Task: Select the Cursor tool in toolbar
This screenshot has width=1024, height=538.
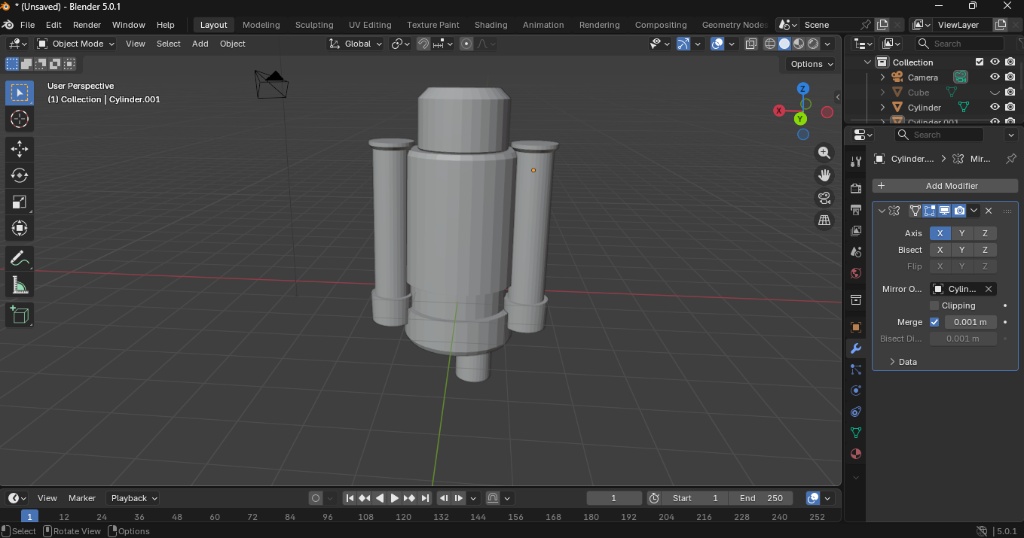Action: 19,120
